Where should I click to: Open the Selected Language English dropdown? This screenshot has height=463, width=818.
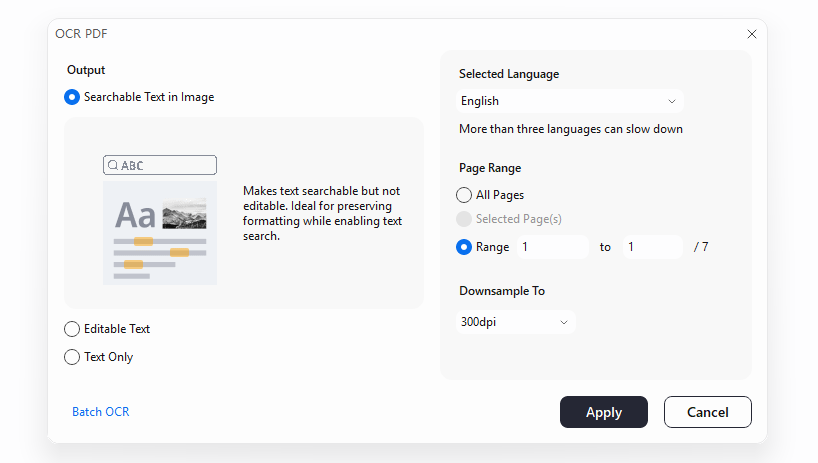point(570,101)
